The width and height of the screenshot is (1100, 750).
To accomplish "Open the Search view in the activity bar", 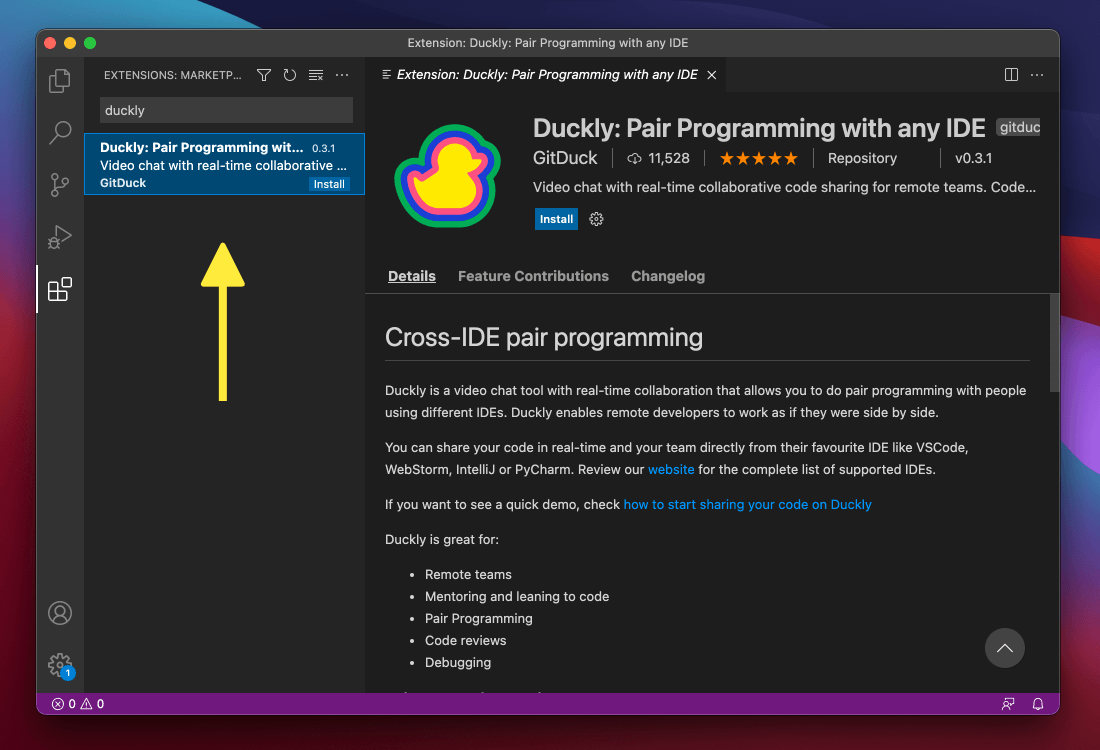I will [x=60, y=132].
